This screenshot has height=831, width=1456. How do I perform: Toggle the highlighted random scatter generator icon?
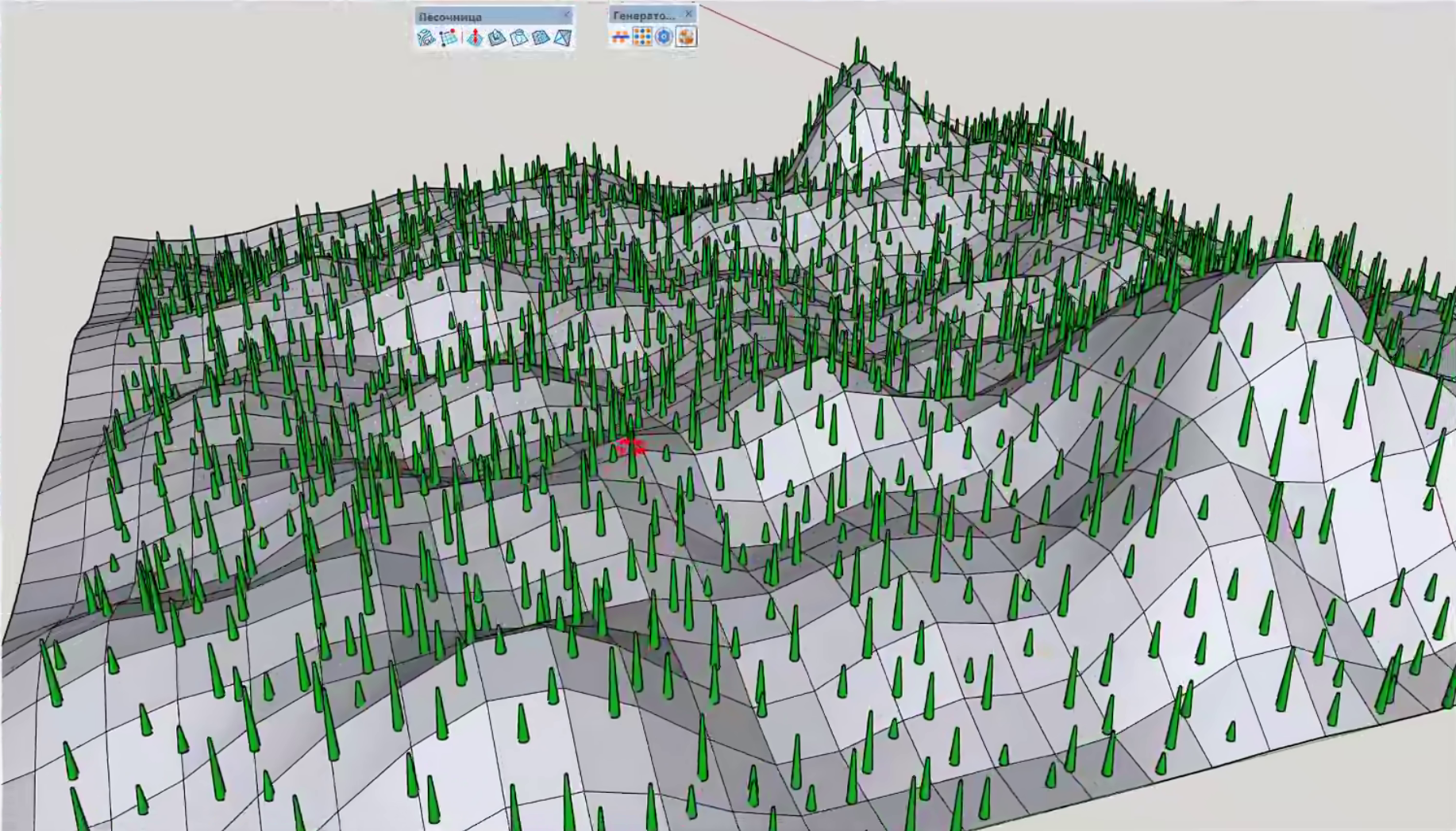coord(686,36)
